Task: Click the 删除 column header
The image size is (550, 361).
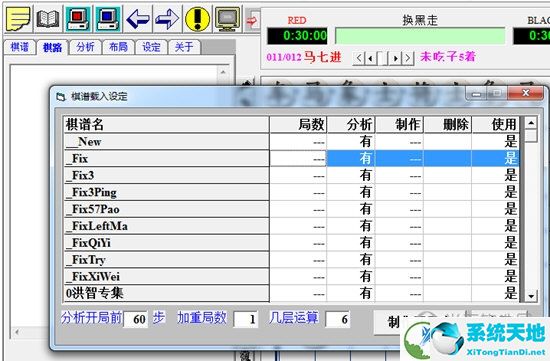Action: (448, 125)
